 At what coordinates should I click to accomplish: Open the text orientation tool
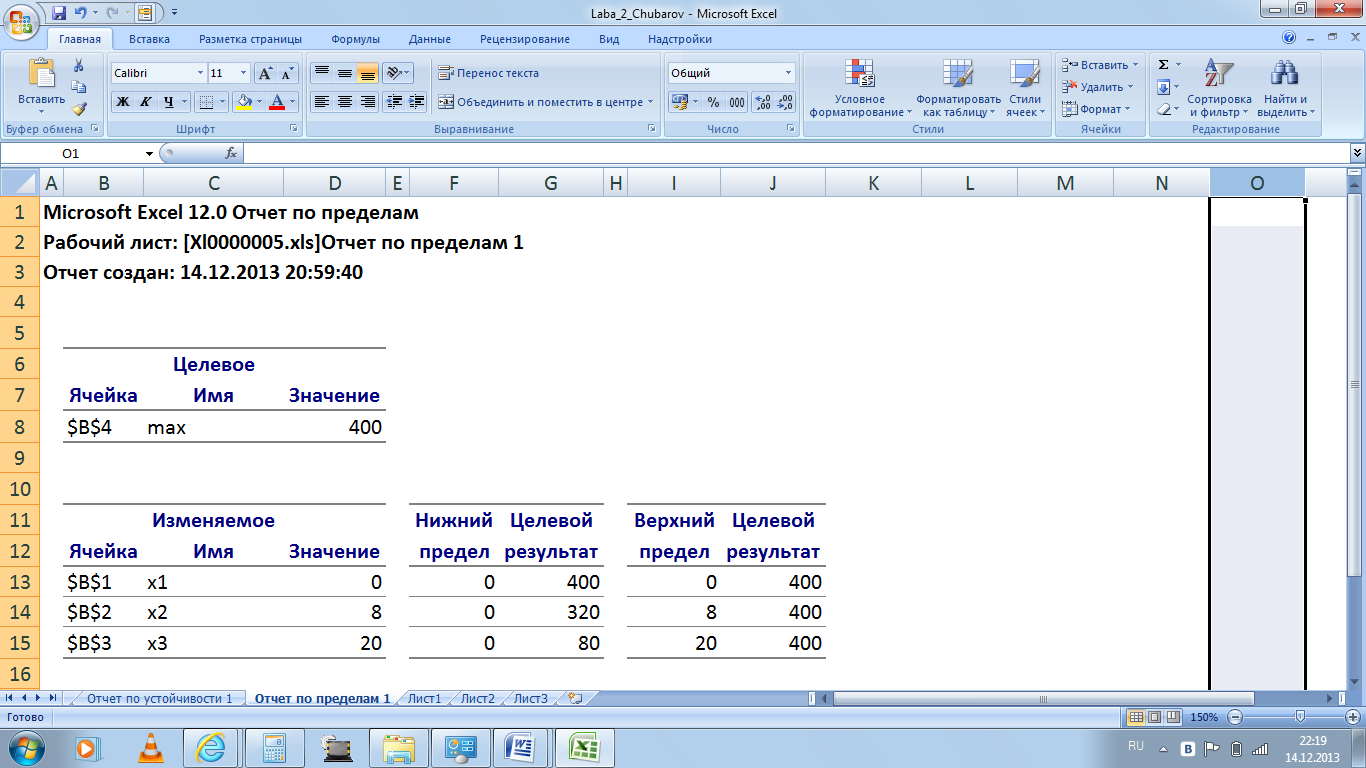coord(397,73)
